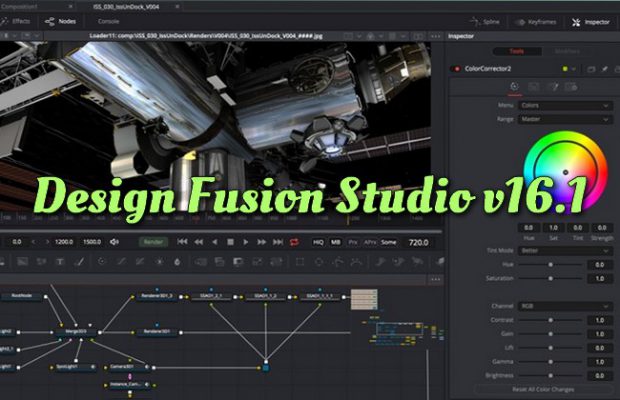The width and height of the screenshot is (620, 400).
Task: Click the color wheel tint picker
Action: 565,172
